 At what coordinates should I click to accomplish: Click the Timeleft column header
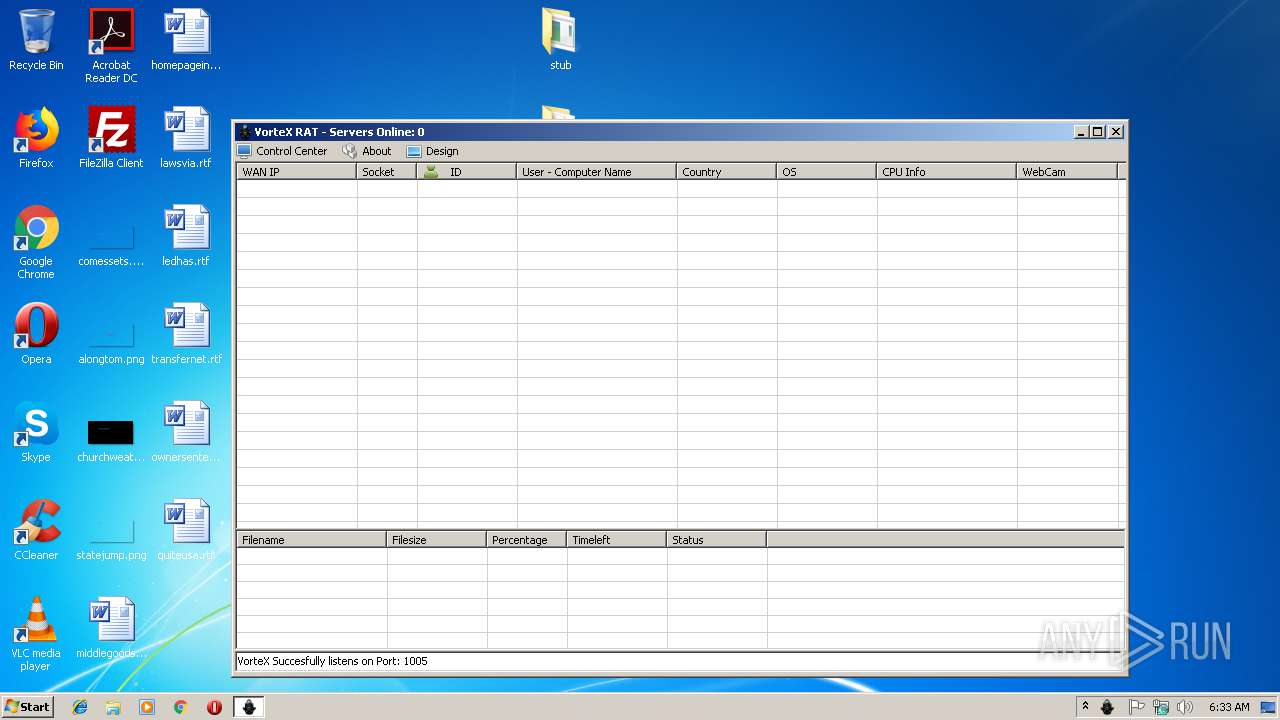tap(617, 540)
